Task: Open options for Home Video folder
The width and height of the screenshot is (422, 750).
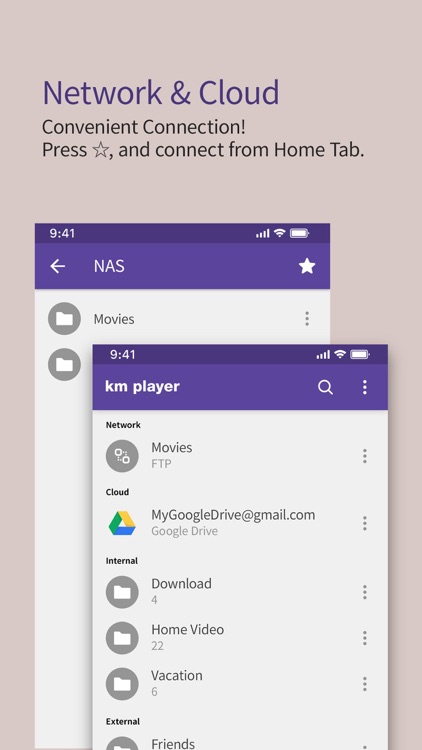Action: pyautogui.click(x=365, y=638)
